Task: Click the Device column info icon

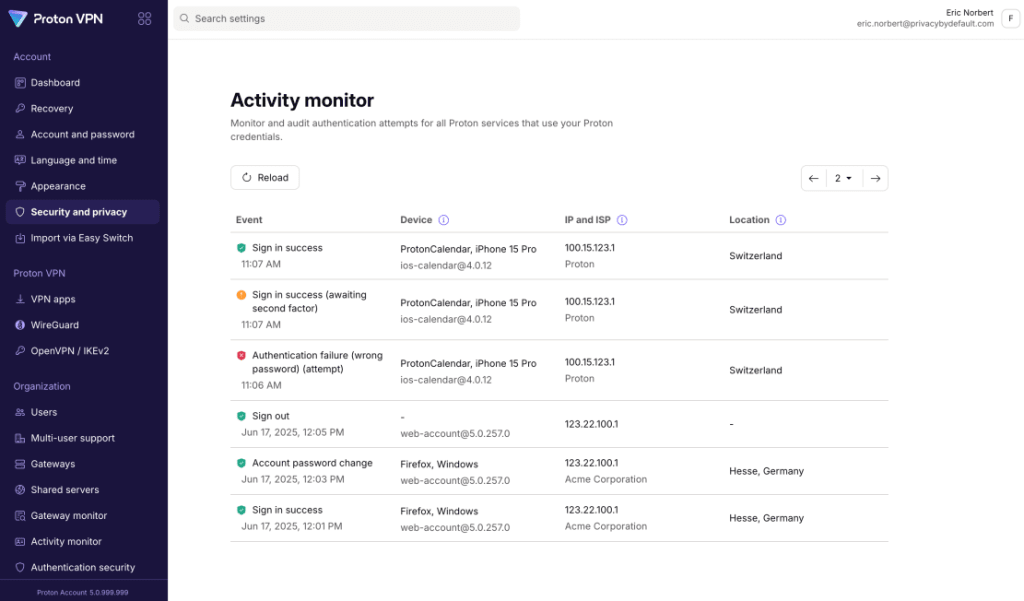Action: (x=444, y=220)
